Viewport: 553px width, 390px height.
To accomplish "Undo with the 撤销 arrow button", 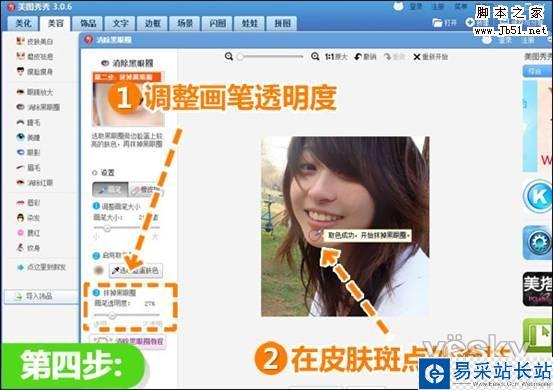I will point(365,57).
